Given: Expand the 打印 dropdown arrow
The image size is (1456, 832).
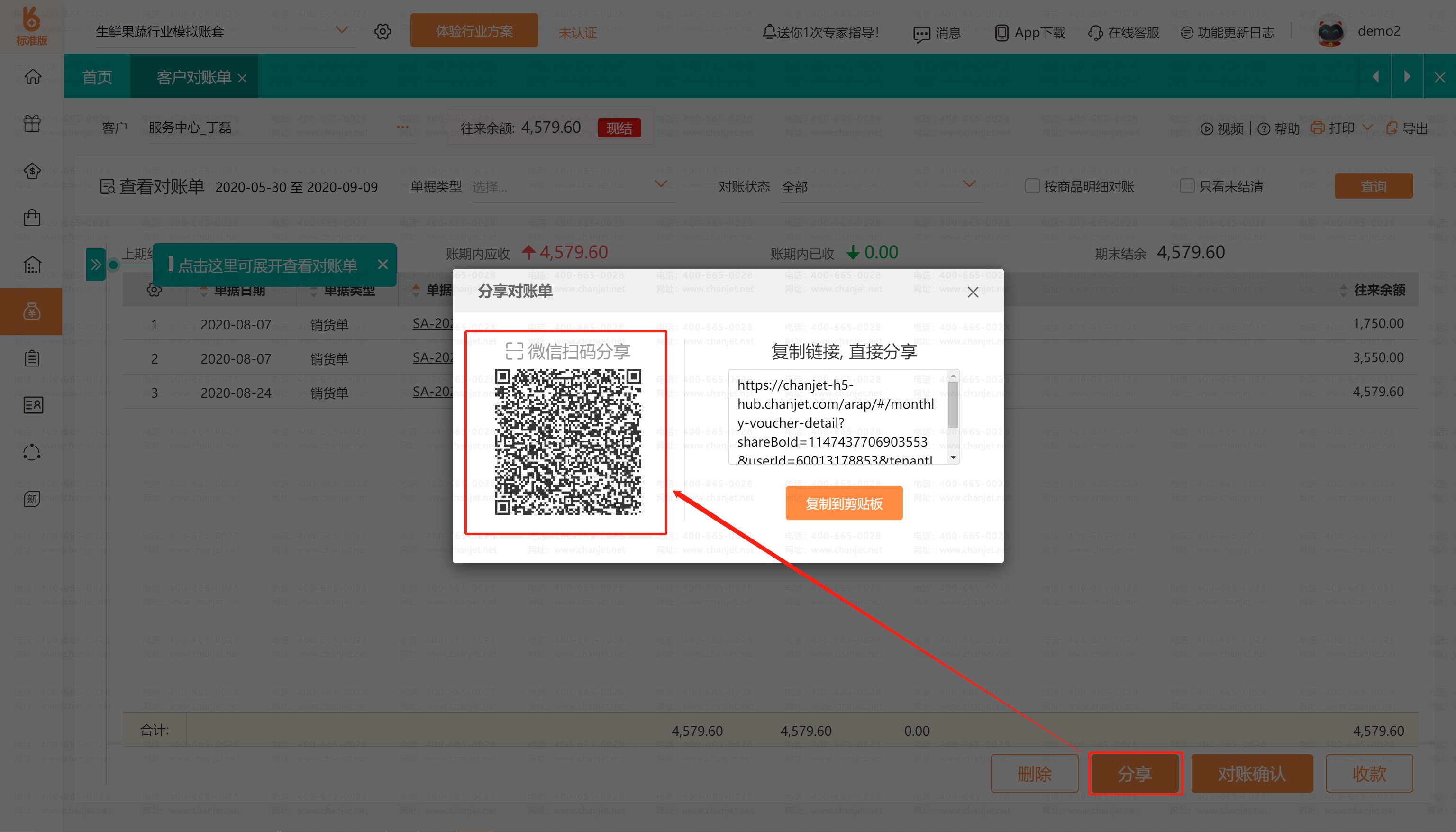Looking at the screenshot, I should click(x=1368, y=128).
